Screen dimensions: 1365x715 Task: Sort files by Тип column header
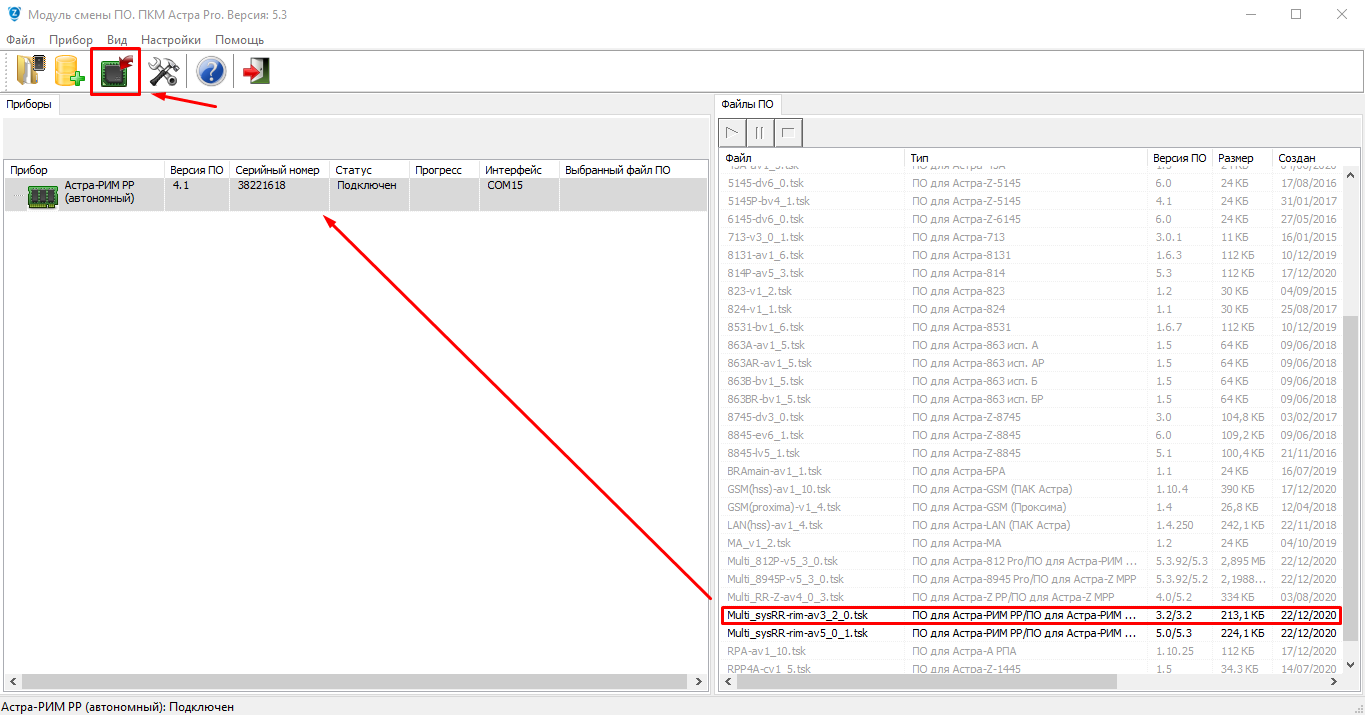1026,158
